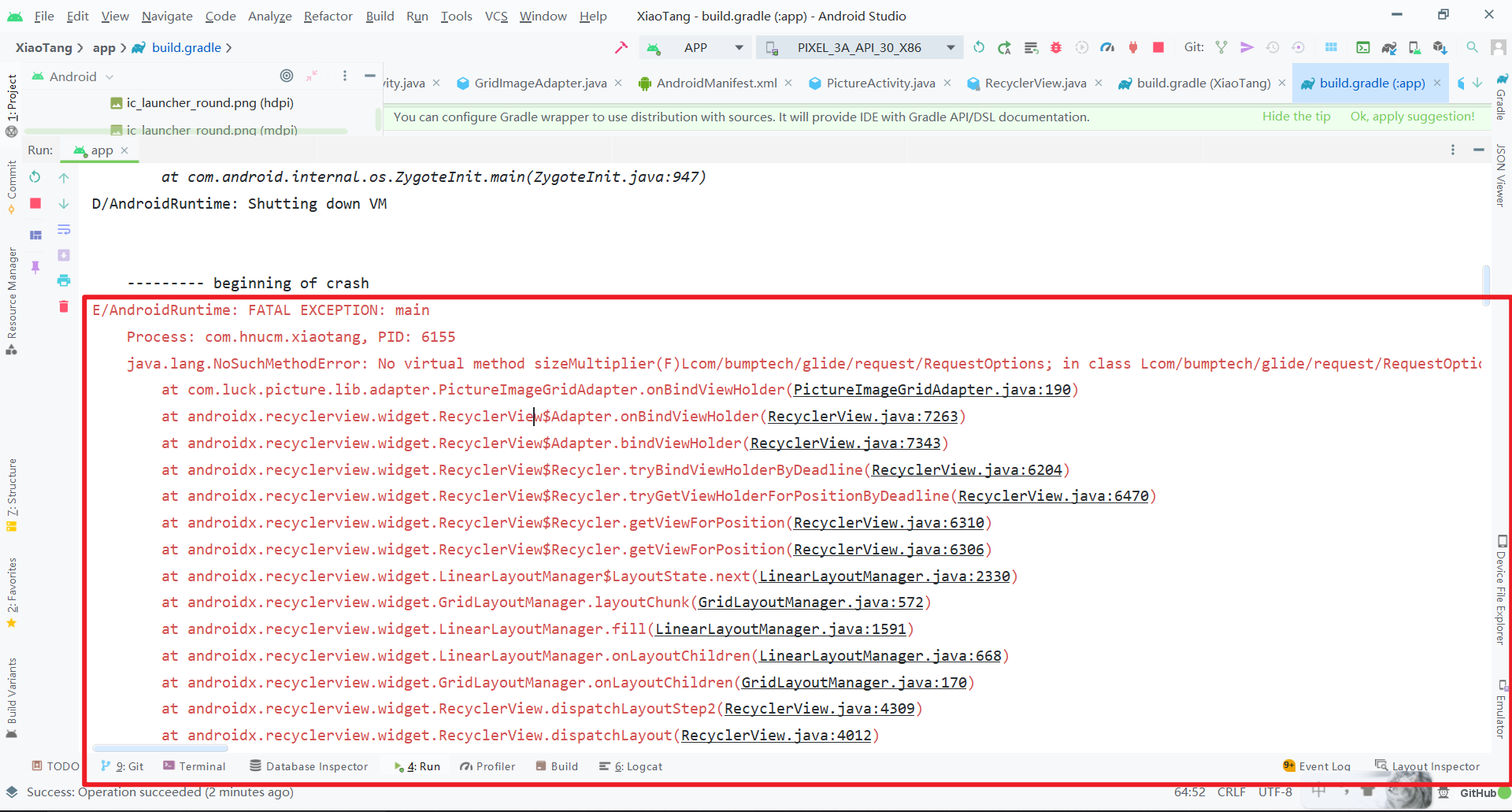This screenshot has width=1512, height=812.
Task: Switch to PictureActivity.java tab
Action: point(880,83)
